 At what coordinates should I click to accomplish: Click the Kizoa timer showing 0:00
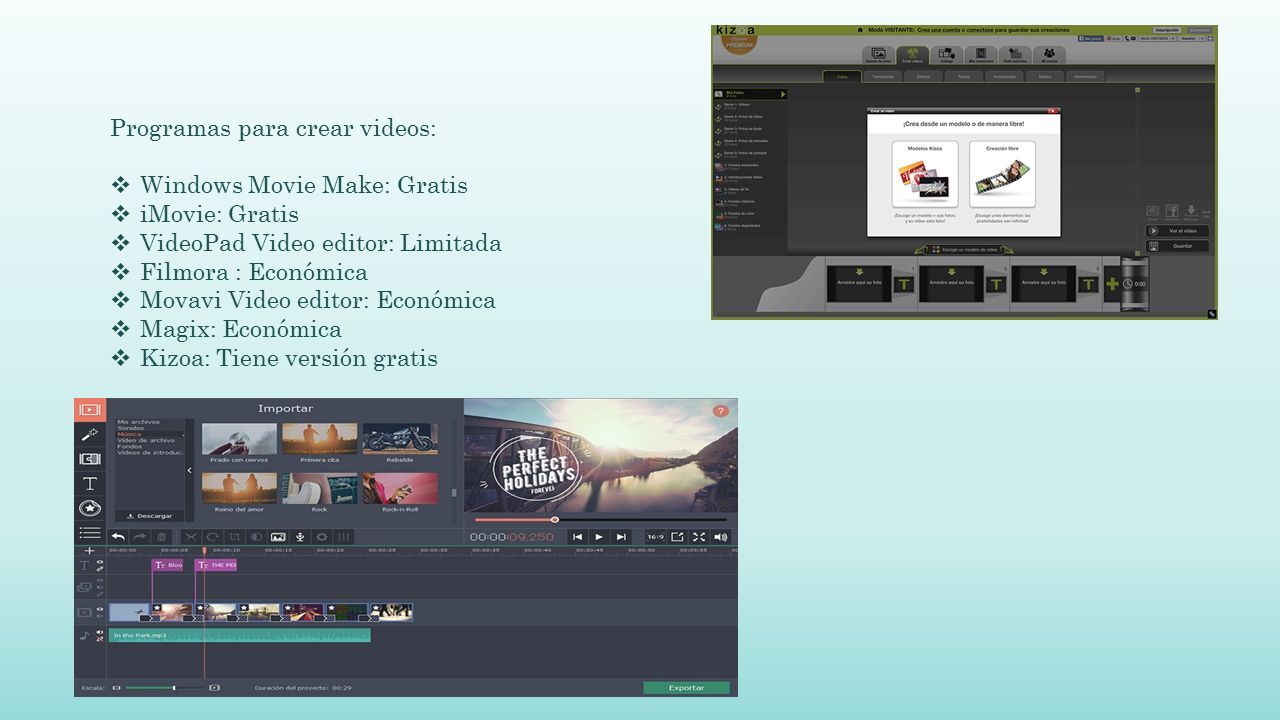[x=1135, y=284]
